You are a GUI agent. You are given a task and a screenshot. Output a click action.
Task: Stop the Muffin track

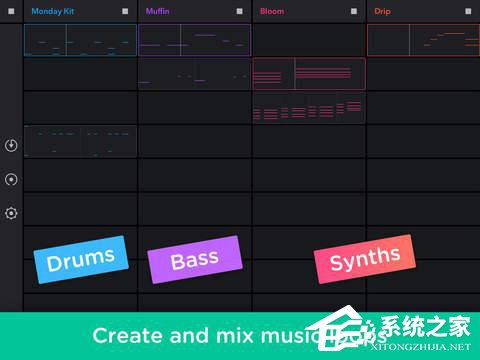click(x=239, y=11)
